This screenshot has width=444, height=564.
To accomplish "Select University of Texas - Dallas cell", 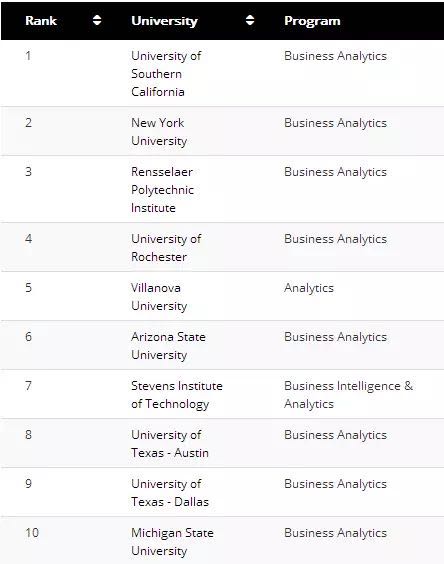I will pyautogui.click(x=170, y=492).
